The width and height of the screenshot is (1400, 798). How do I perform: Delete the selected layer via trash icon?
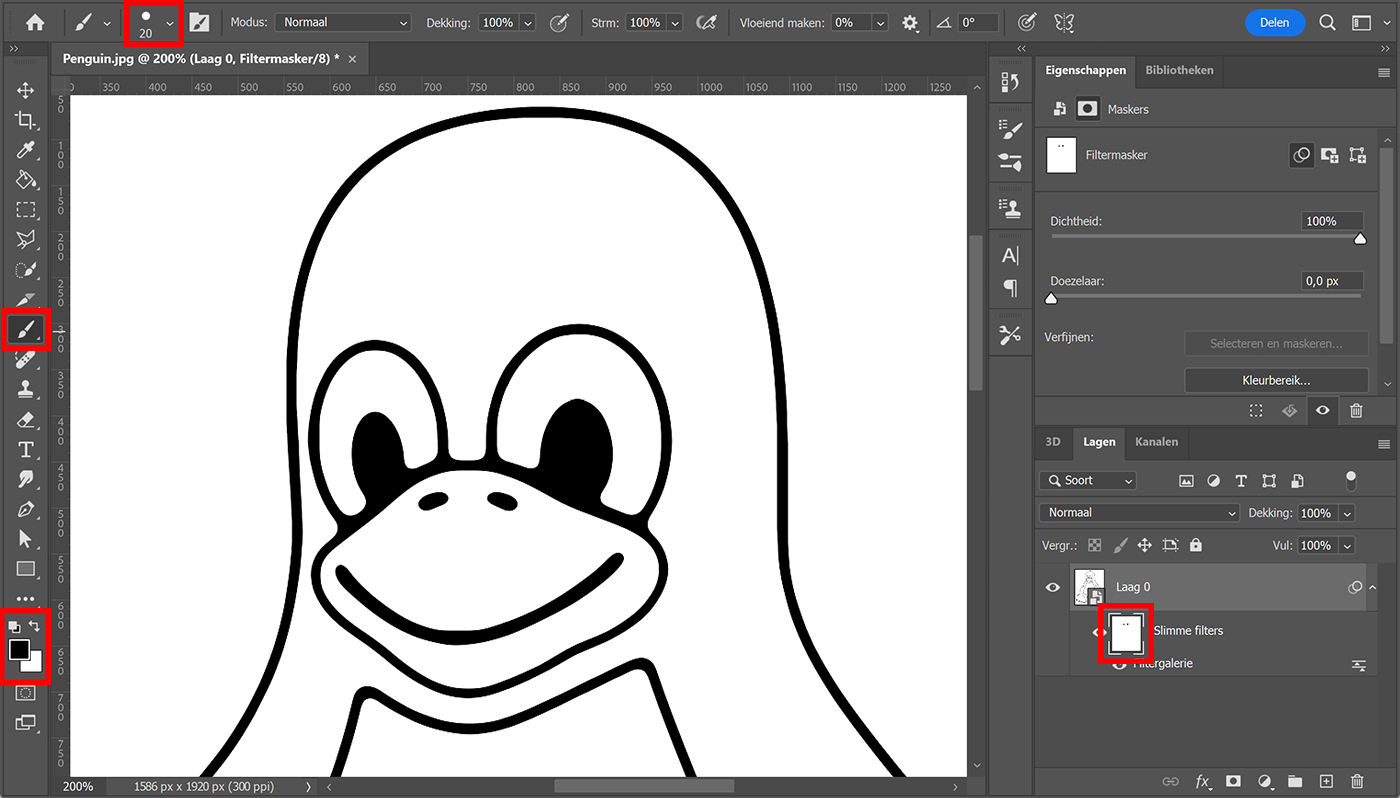(1357, 782)
